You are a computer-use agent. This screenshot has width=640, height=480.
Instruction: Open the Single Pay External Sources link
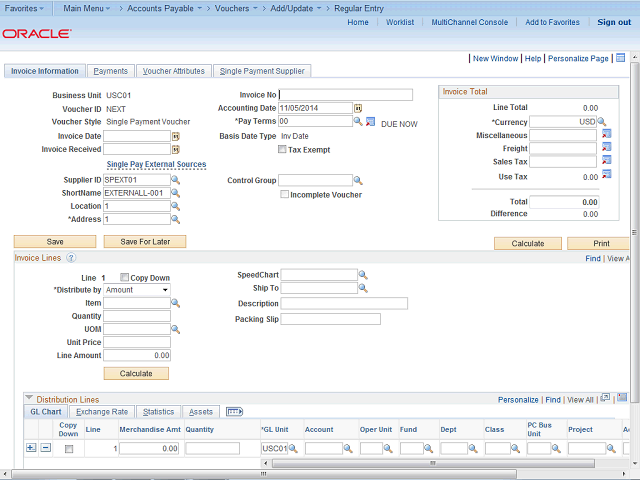click(x=156, y=164)
